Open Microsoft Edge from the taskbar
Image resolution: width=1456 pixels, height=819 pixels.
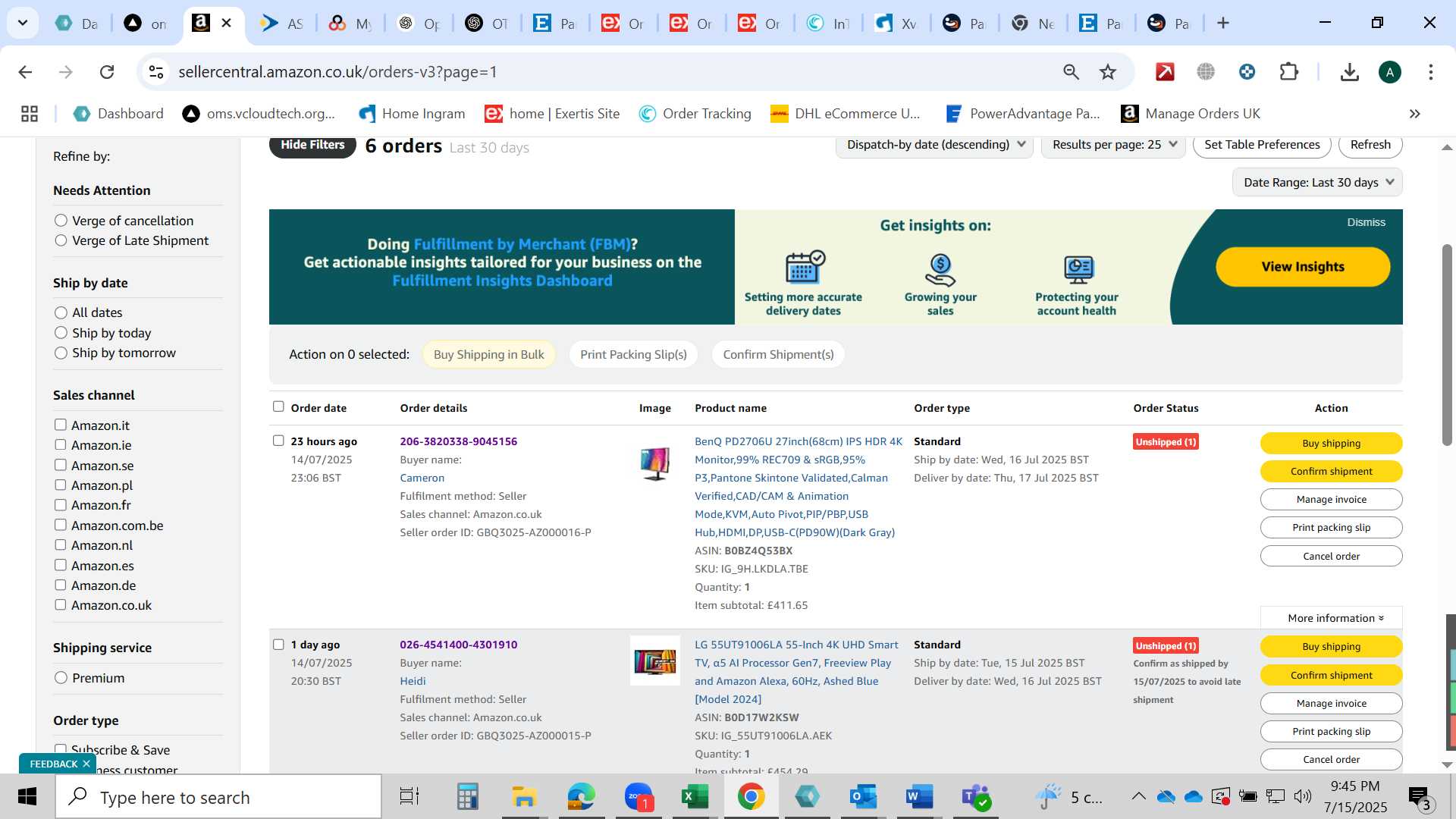click(x=581, y=797)
